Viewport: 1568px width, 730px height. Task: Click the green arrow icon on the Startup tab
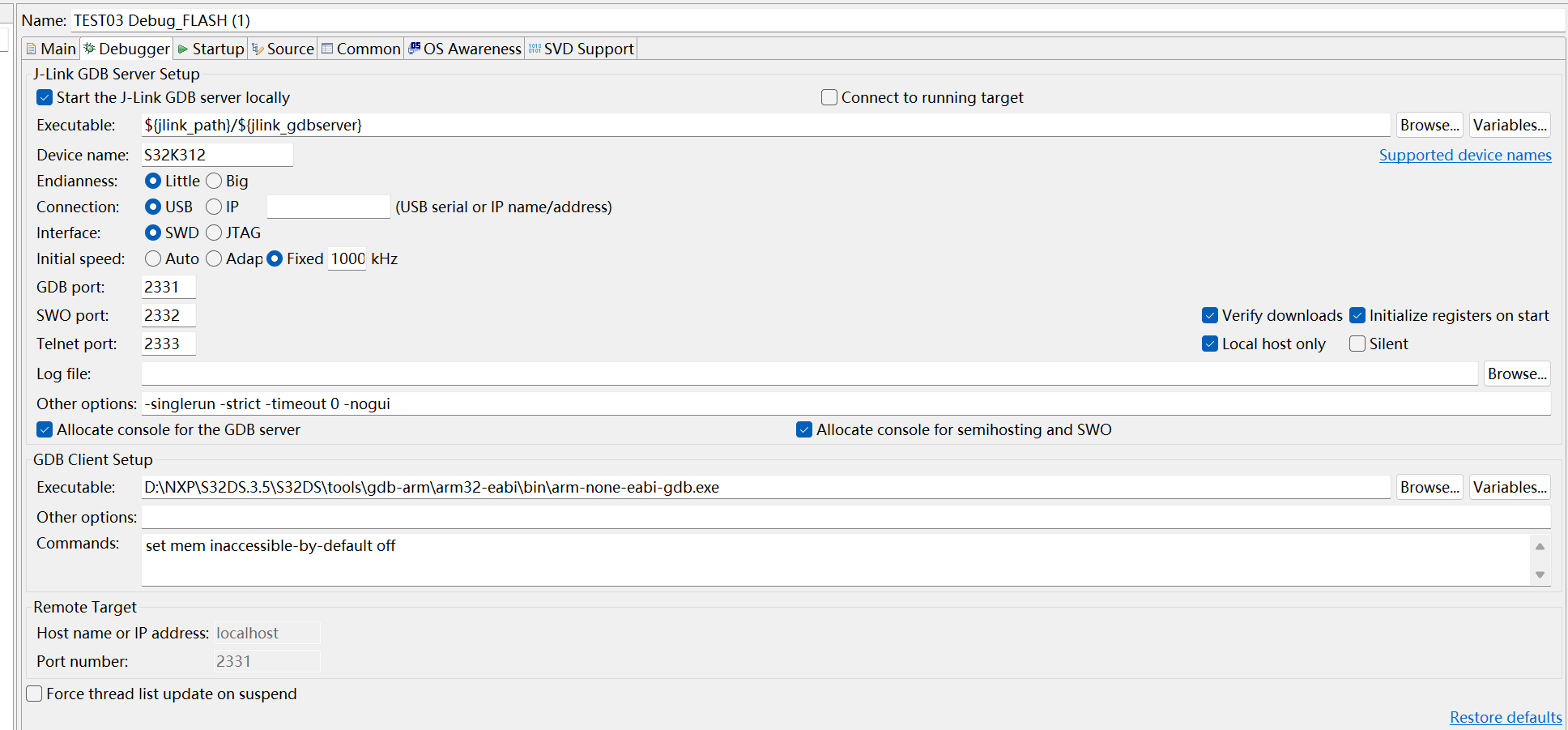tap(182, 48)
